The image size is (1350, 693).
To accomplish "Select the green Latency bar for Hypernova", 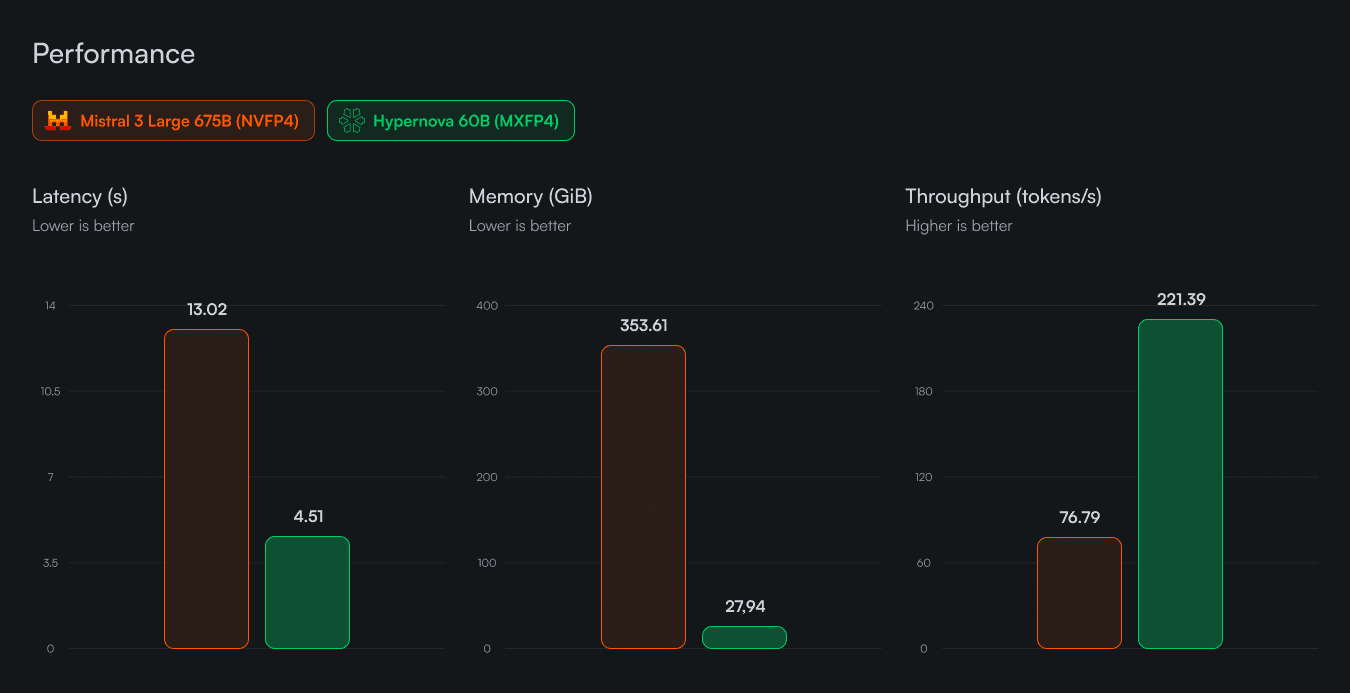I will click(x=307, y=592).
